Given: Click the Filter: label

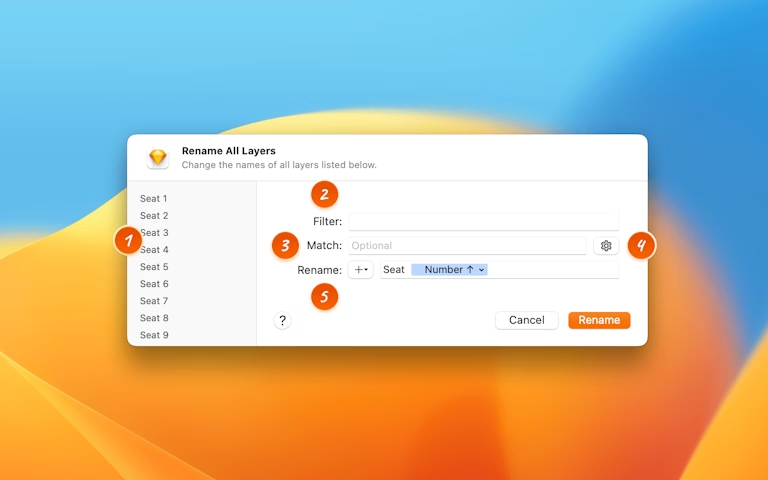Looking at the screenshot, I should click(x=327, y=221).
